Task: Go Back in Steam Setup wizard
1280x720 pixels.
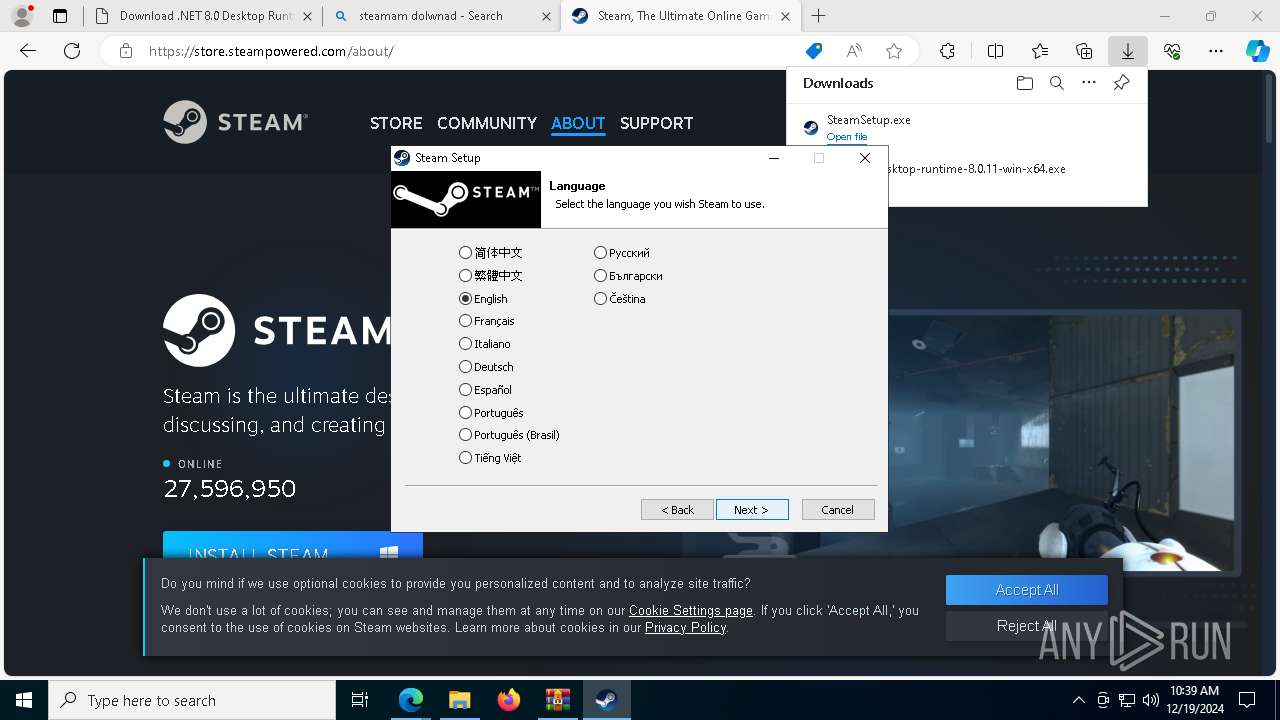Action: pos(677,510)
